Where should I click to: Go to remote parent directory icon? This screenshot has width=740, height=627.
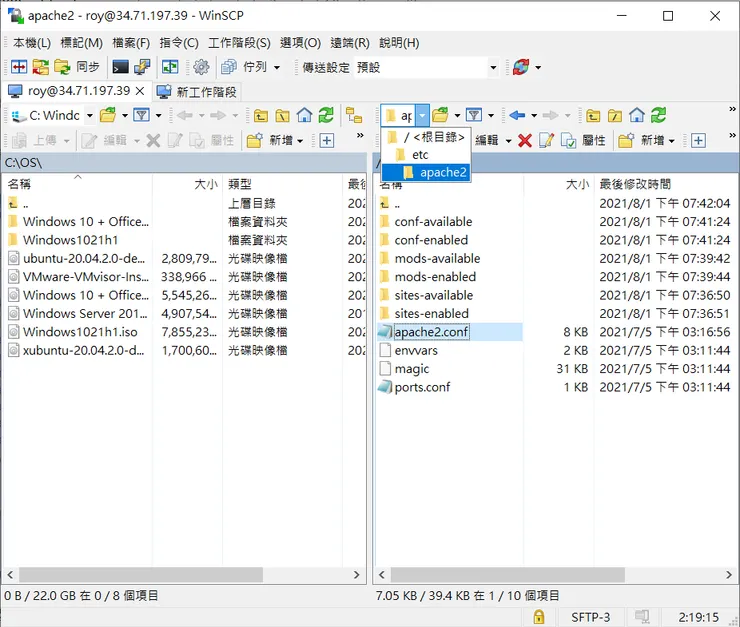pos(593,115)
